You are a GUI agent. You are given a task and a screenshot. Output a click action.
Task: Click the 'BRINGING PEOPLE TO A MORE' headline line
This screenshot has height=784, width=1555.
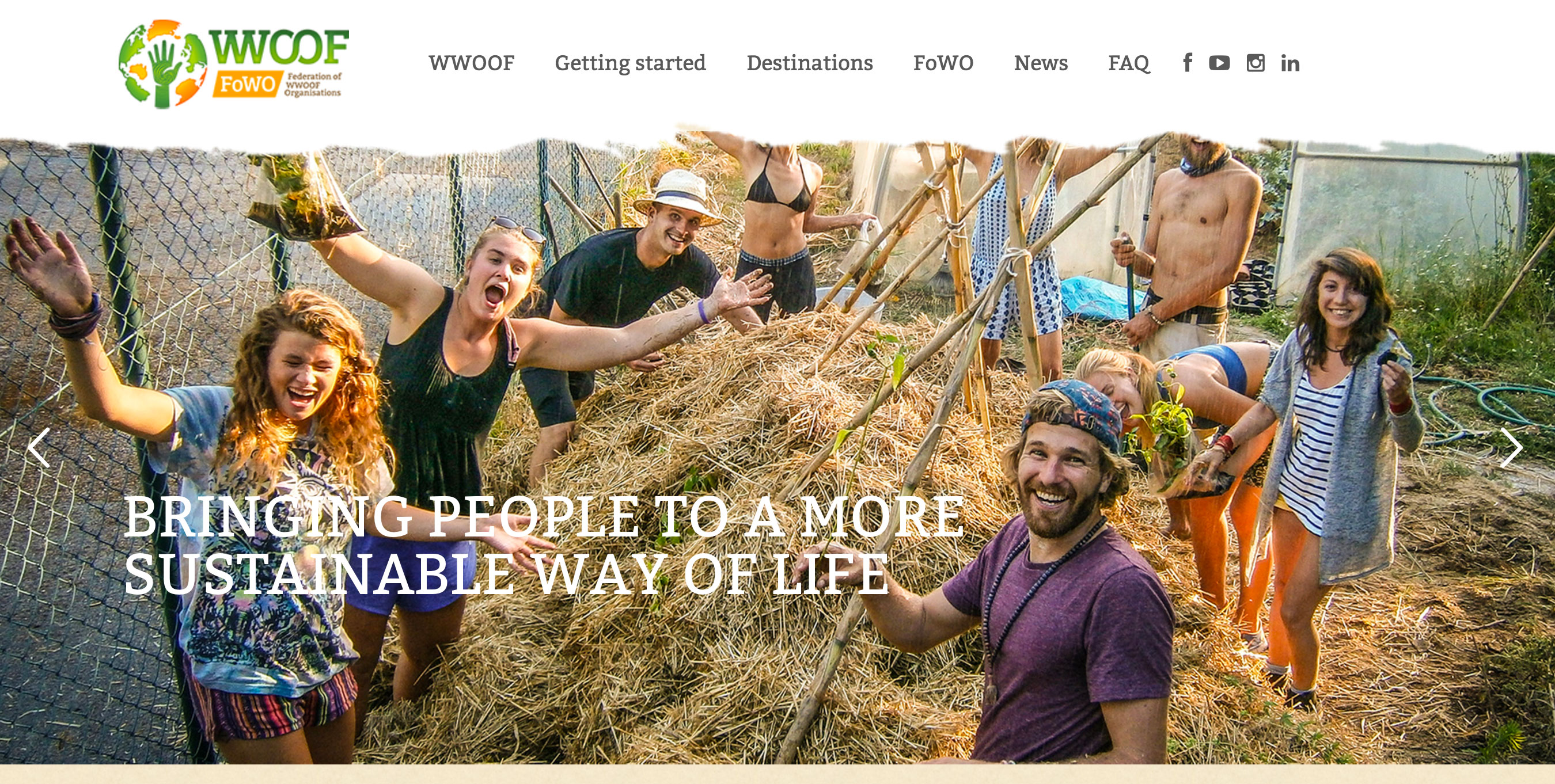[x=544, y=517]
